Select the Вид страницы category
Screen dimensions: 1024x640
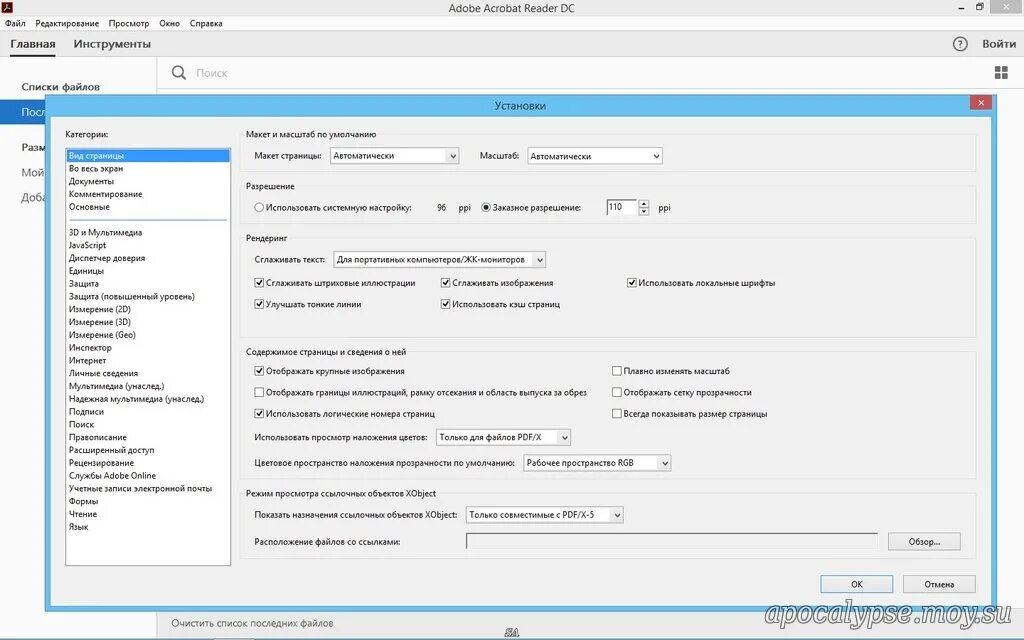pyautogui.click(x=148, y=155)
